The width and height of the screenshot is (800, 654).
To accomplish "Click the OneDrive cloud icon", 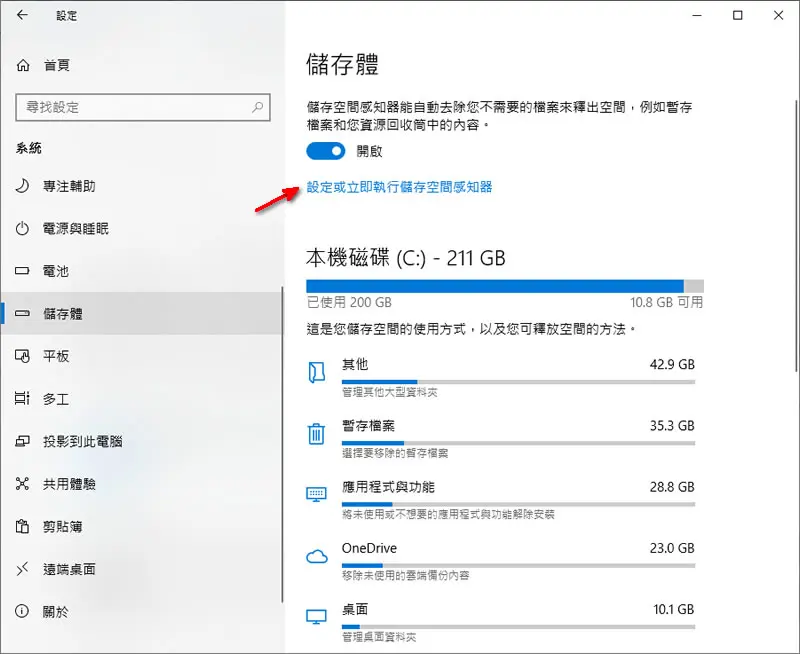I will (316, 557).
